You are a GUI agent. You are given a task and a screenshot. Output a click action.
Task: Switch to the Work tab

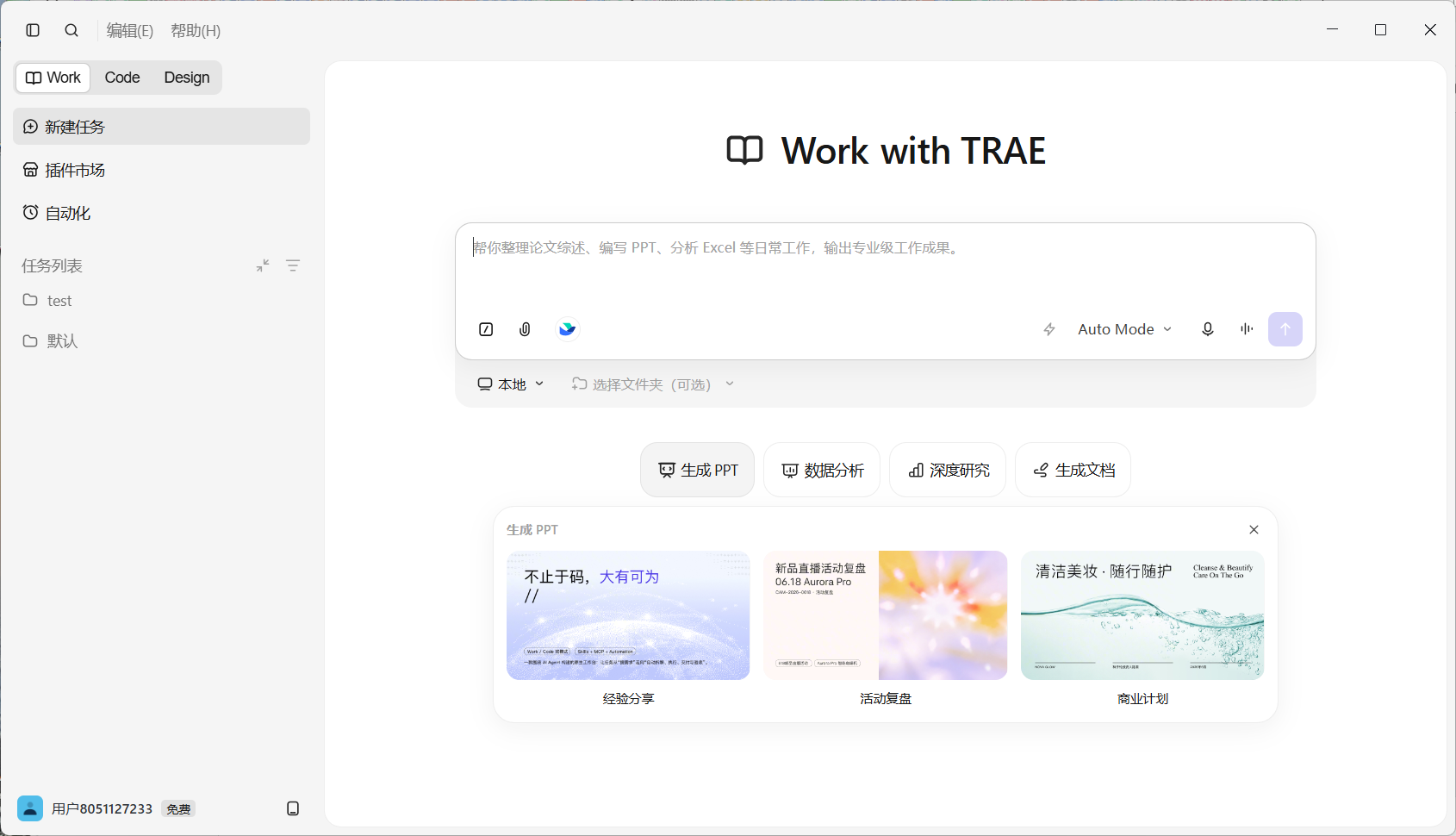53,78
